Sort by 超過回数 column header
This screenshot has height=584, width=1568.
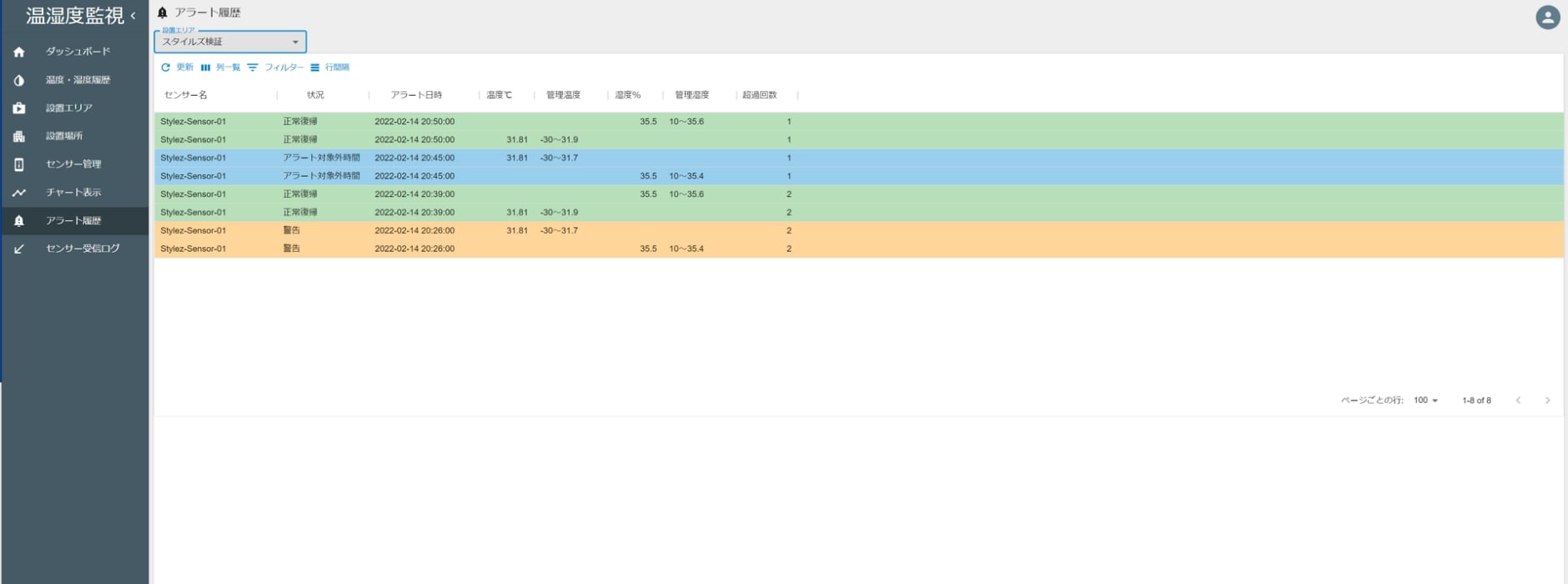point(759,95)
